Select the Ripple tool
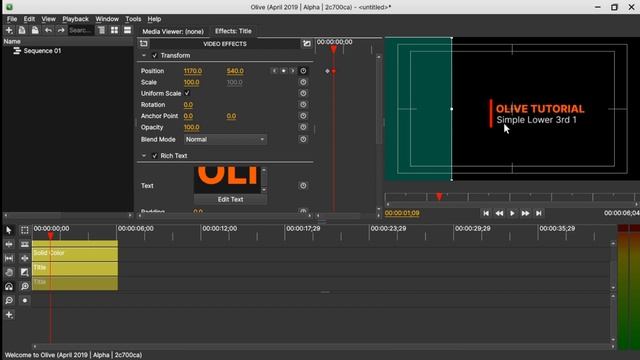Viewport: 640px width, 360px height. [9, 244]
